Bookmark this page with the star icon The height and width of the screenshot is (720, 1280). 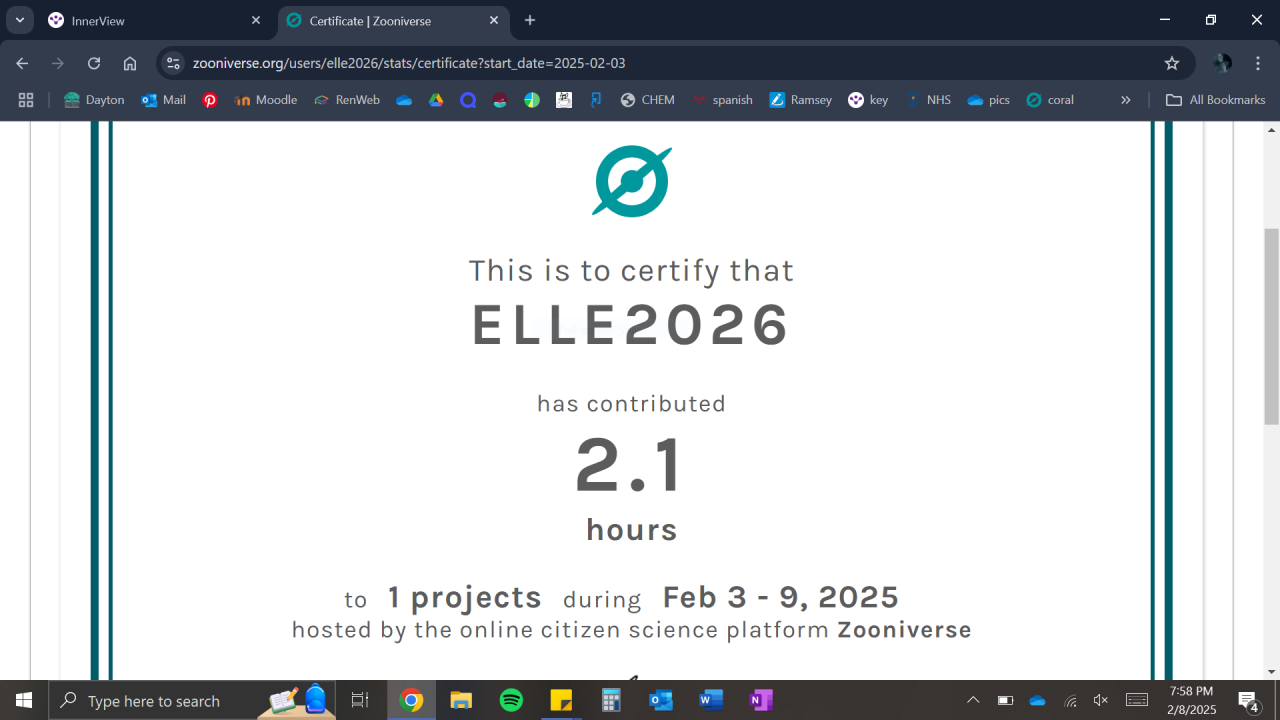(1172, 63)
